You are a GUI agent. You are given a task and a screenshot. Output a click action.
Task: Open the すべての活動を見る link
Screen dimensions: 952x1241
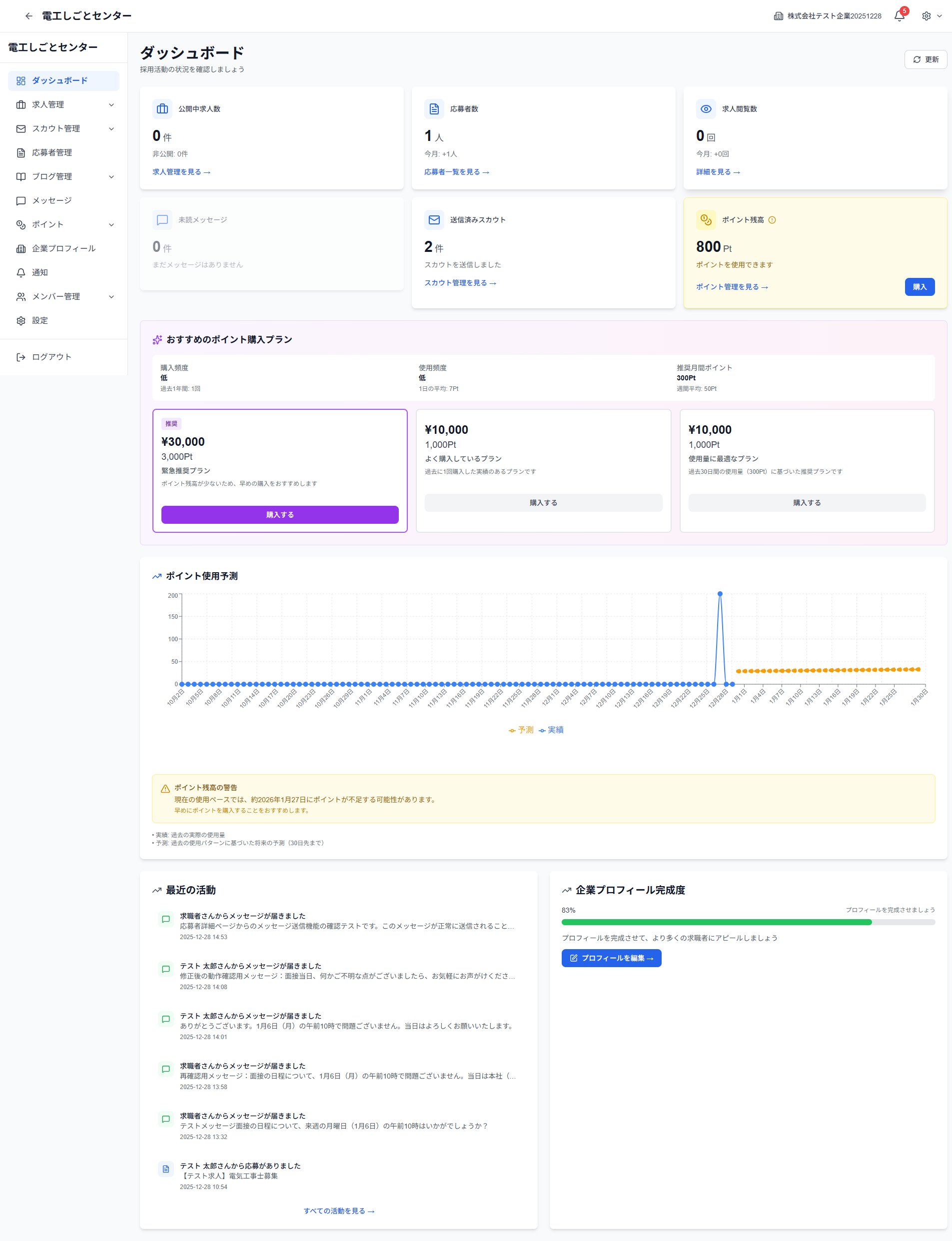339,1211
